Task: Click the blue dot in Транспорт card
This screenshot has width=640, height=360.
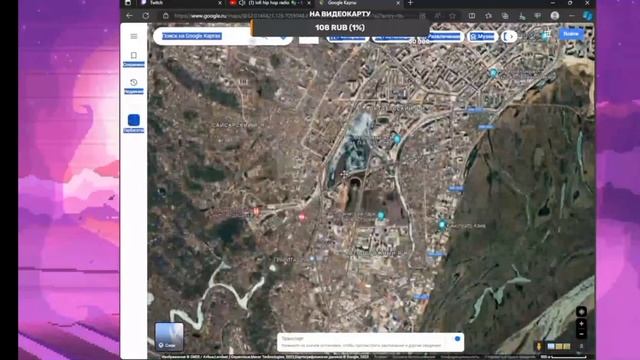Action: 457,338
